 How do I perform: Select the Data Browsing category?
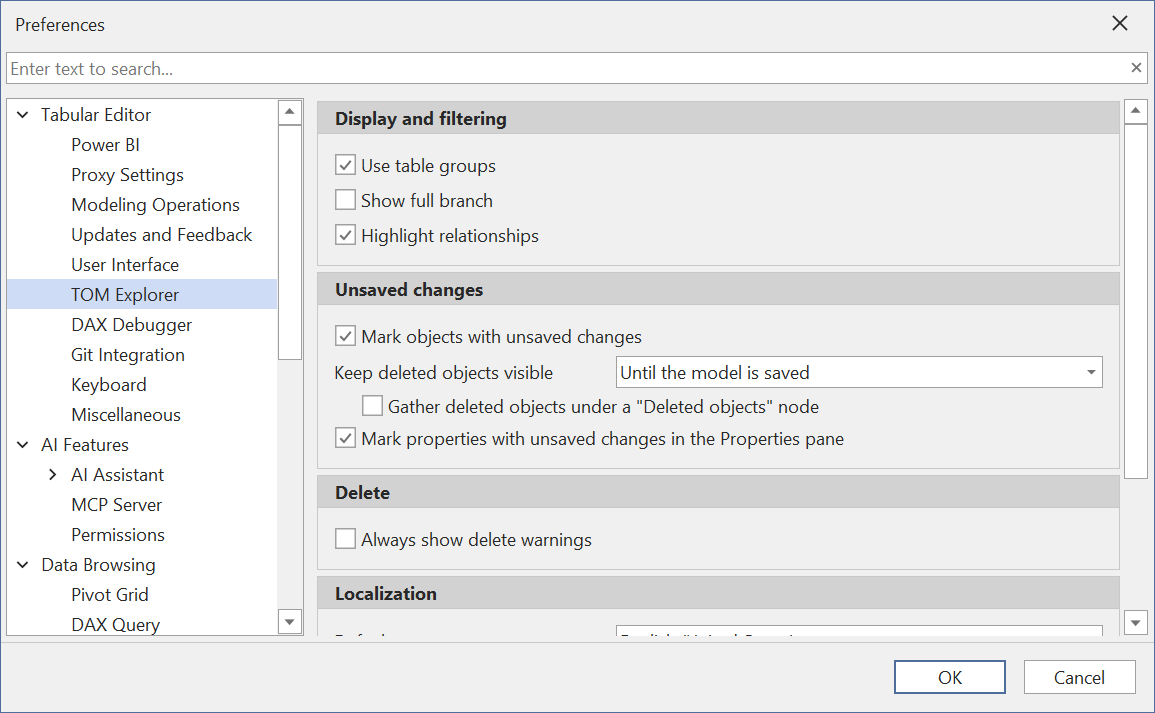(98, 565)
